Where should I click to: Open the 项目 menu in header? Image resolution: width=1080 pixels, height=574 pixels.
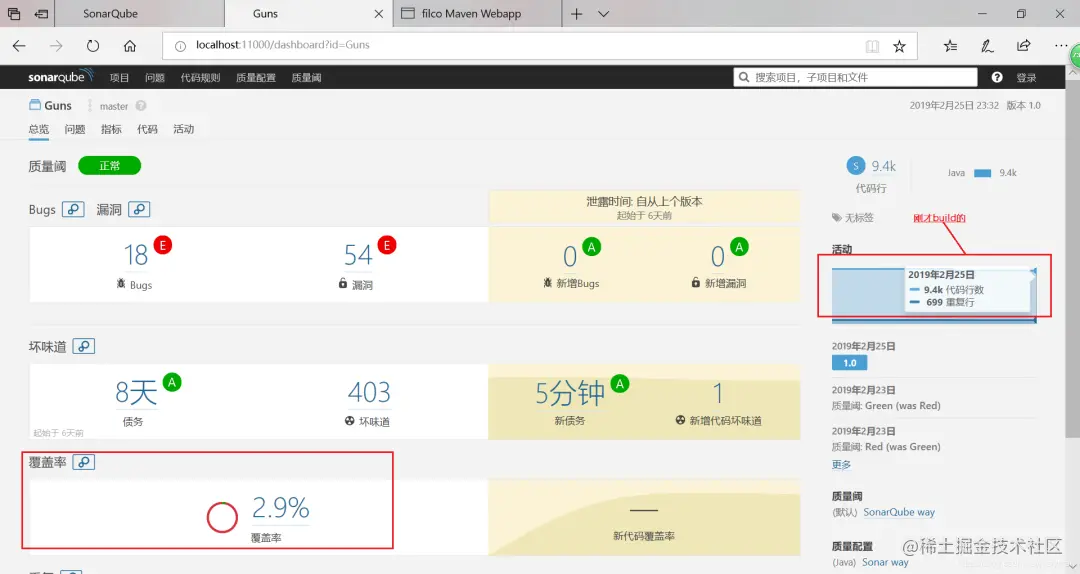click(x=119, y=77)
